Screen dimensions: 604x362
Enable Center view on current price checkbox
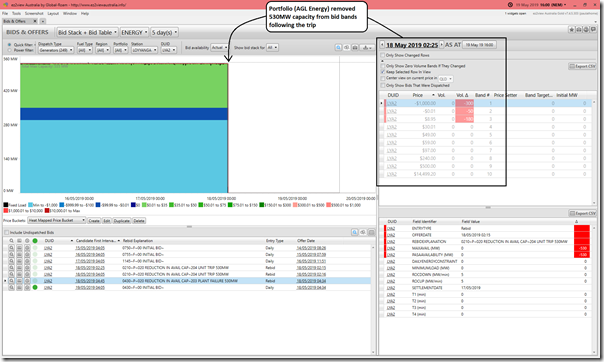click(x=383, y=78)
